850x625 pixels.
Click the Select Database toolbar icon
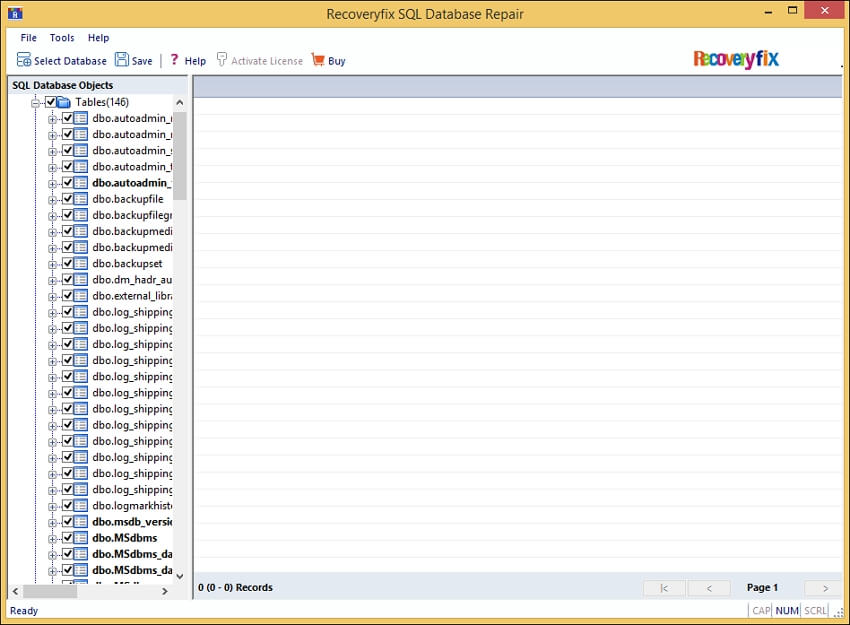tap(24, 60)
